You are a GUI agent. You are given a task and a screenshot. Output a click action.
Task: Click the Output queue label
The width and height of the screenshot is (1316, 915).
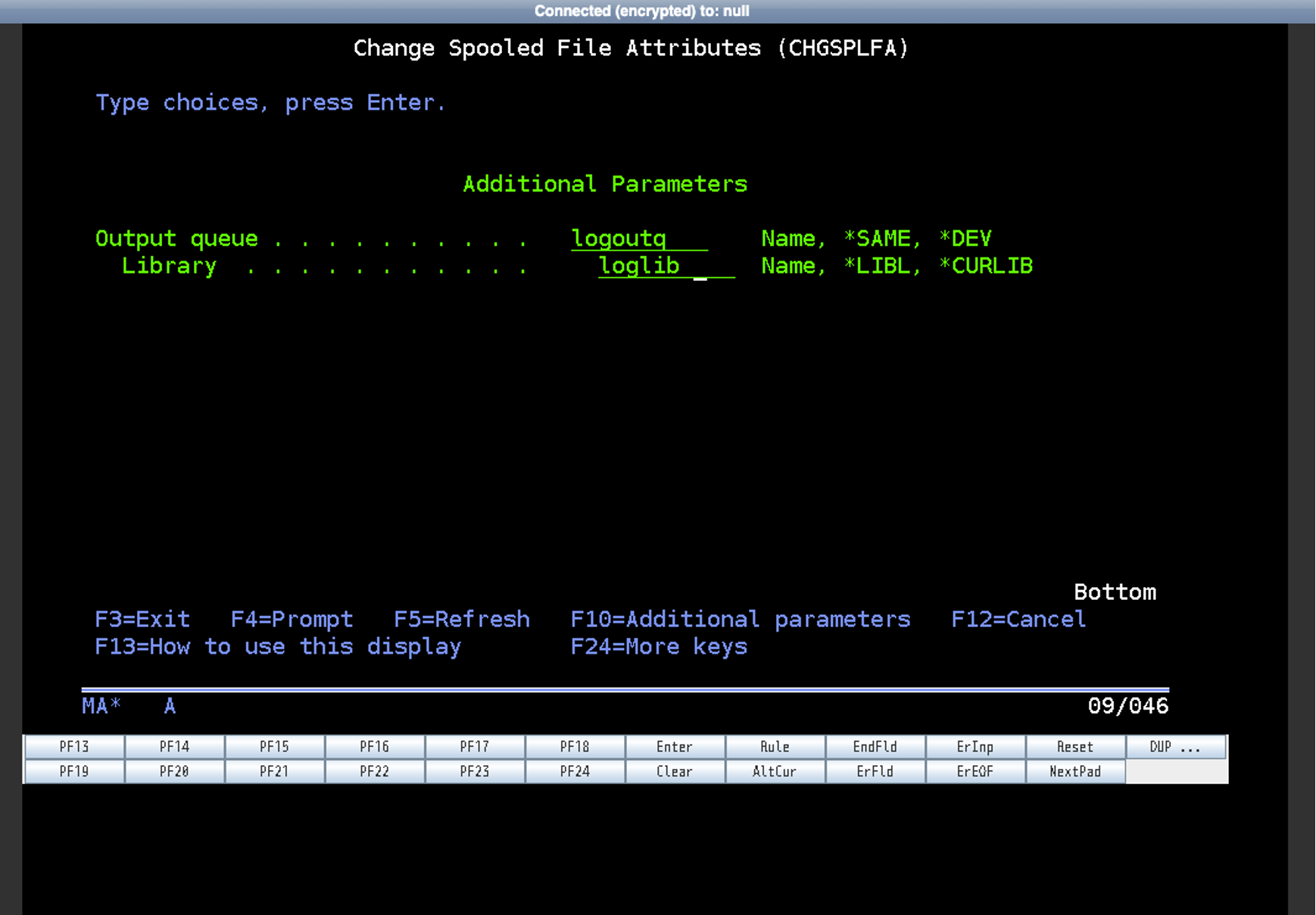click(176, 239)
